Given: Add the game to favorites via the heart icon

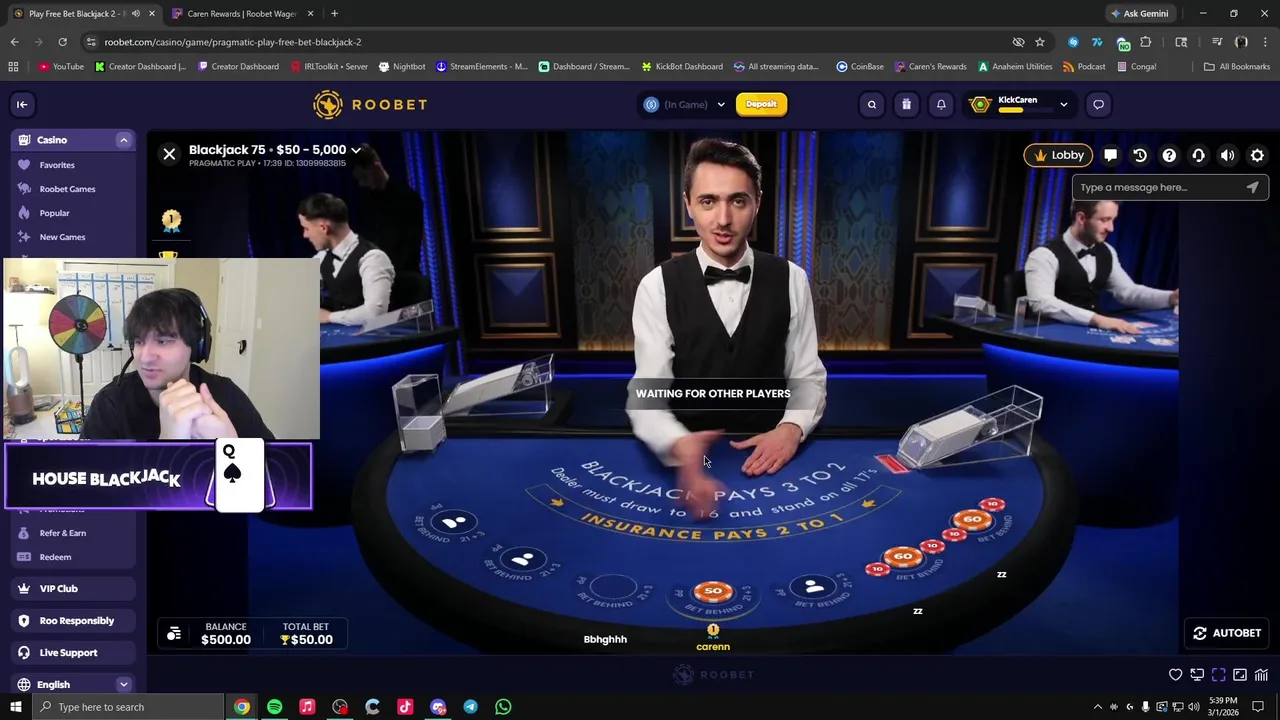Looking at the screenshot, I should coord(1176,675).
